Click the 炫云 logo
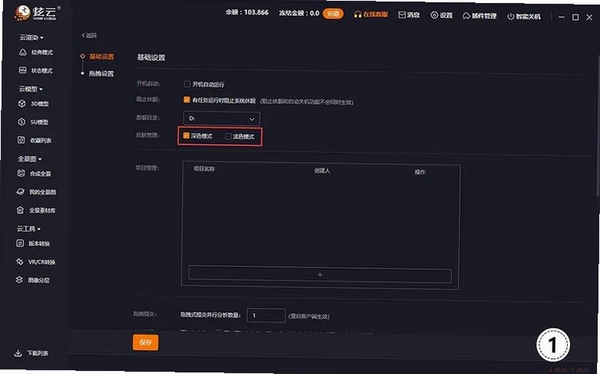The width and height of the screenshot is (600, 374). pos(36,13)
